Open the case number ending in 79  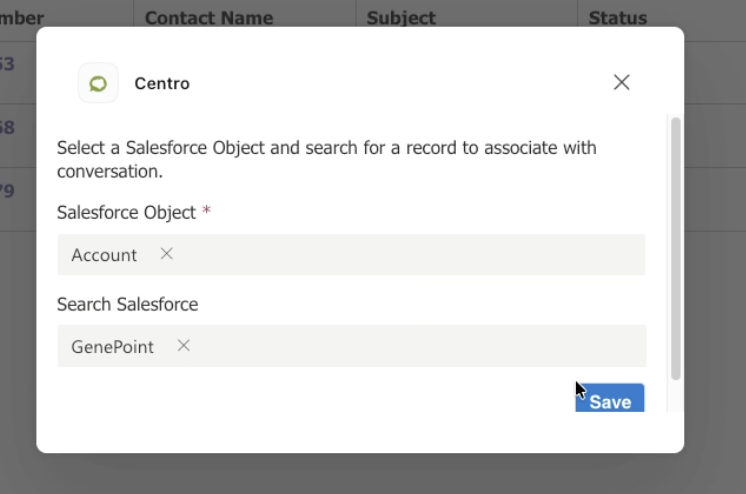pos(7,191)
